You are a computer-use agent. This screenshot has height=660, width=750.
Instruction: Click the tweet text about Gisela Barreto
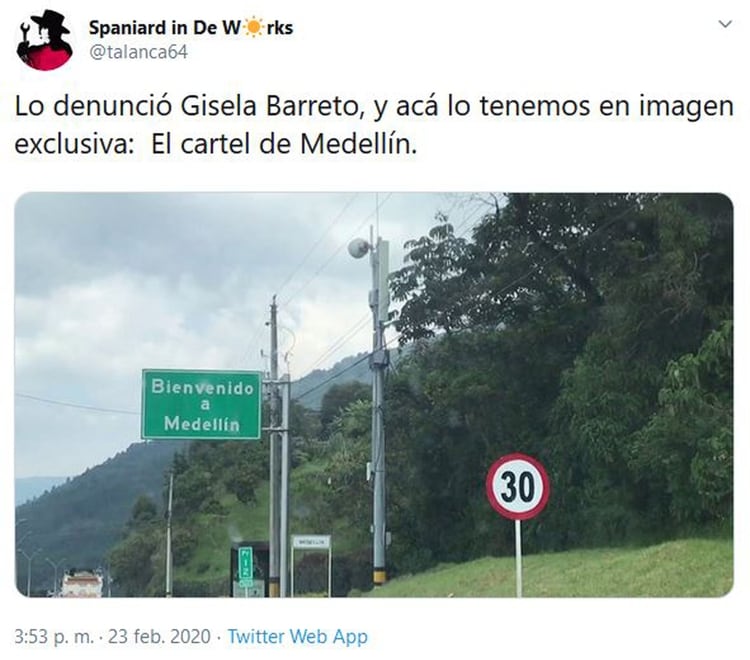click(374, 124)
